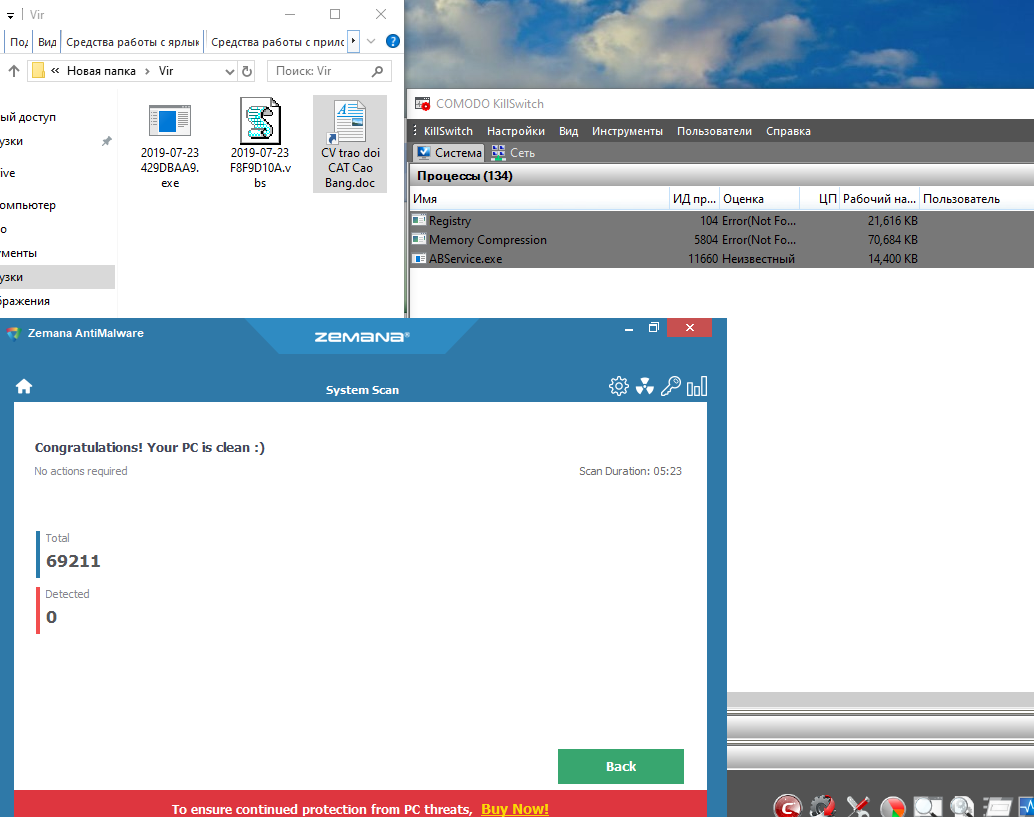Select Memory Compression process row

(721, 239)
